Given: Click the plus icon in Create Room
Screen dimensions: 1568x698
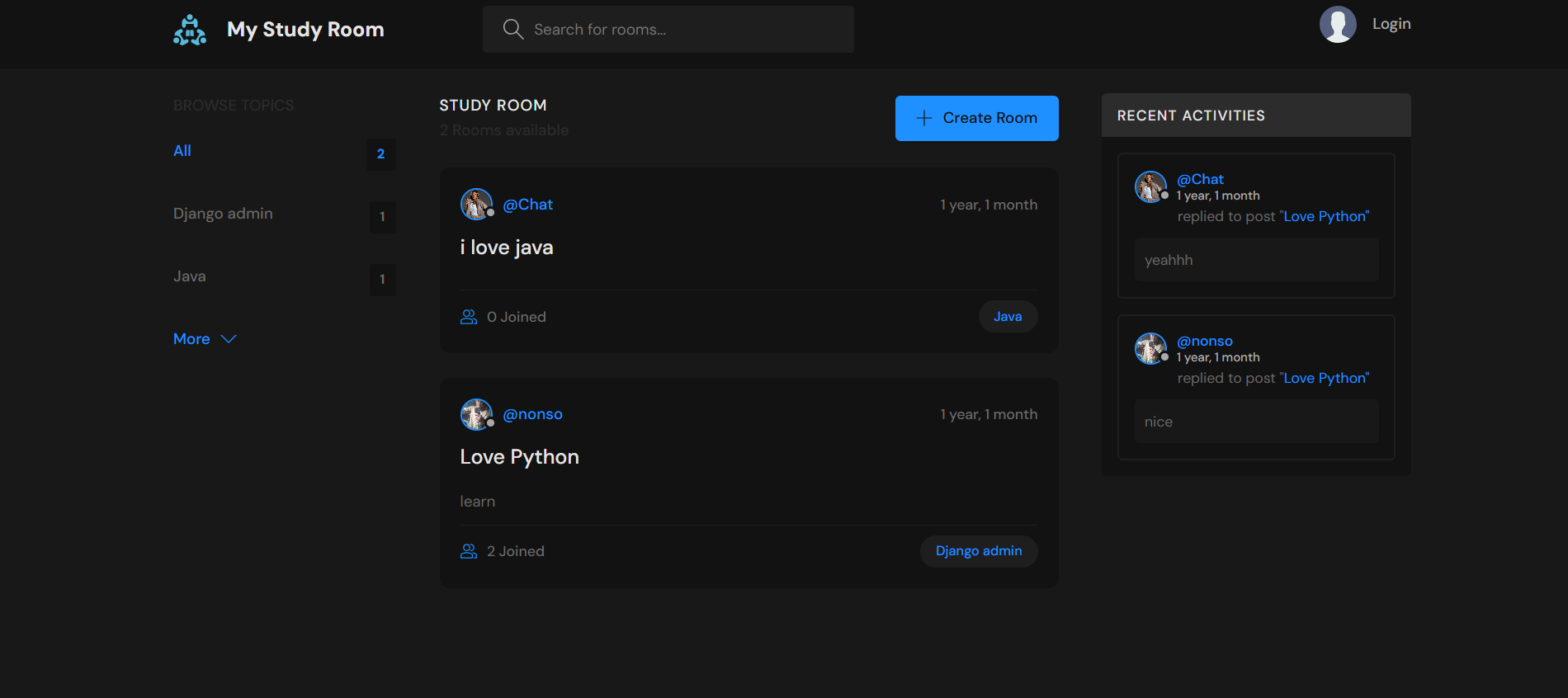Looking at the screenshot, I should pos(924,118).
